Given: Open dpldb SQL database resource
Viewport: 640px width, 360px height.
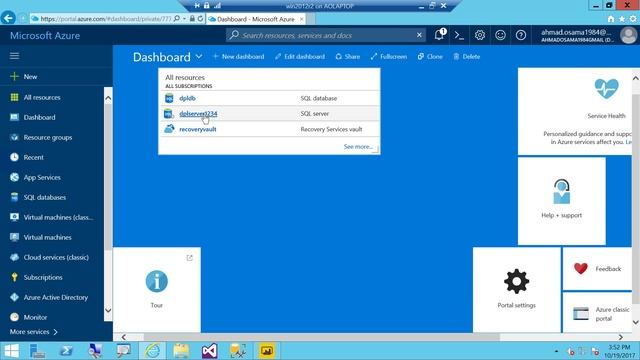Looking at the screenshot, I should tap(187, 98).
